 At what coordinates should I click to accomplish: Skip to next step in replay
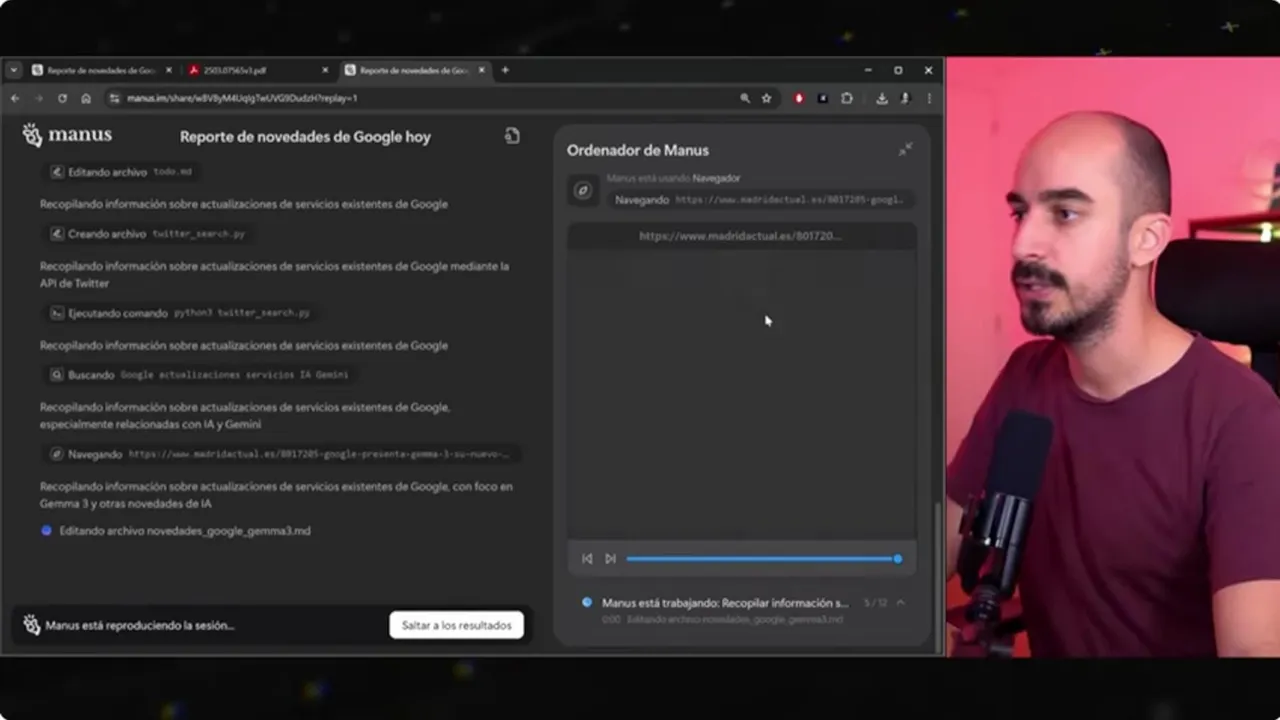[x=610, y=559]
